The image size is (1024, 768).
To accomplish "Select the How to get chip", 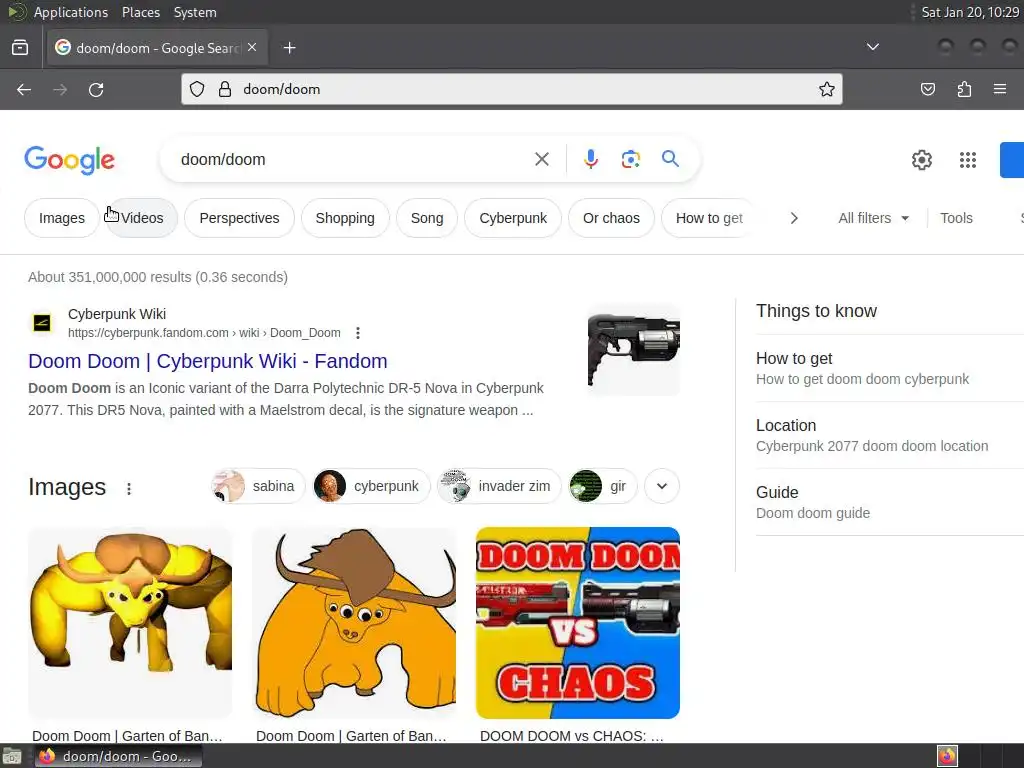I will click(x=709, y=218).
